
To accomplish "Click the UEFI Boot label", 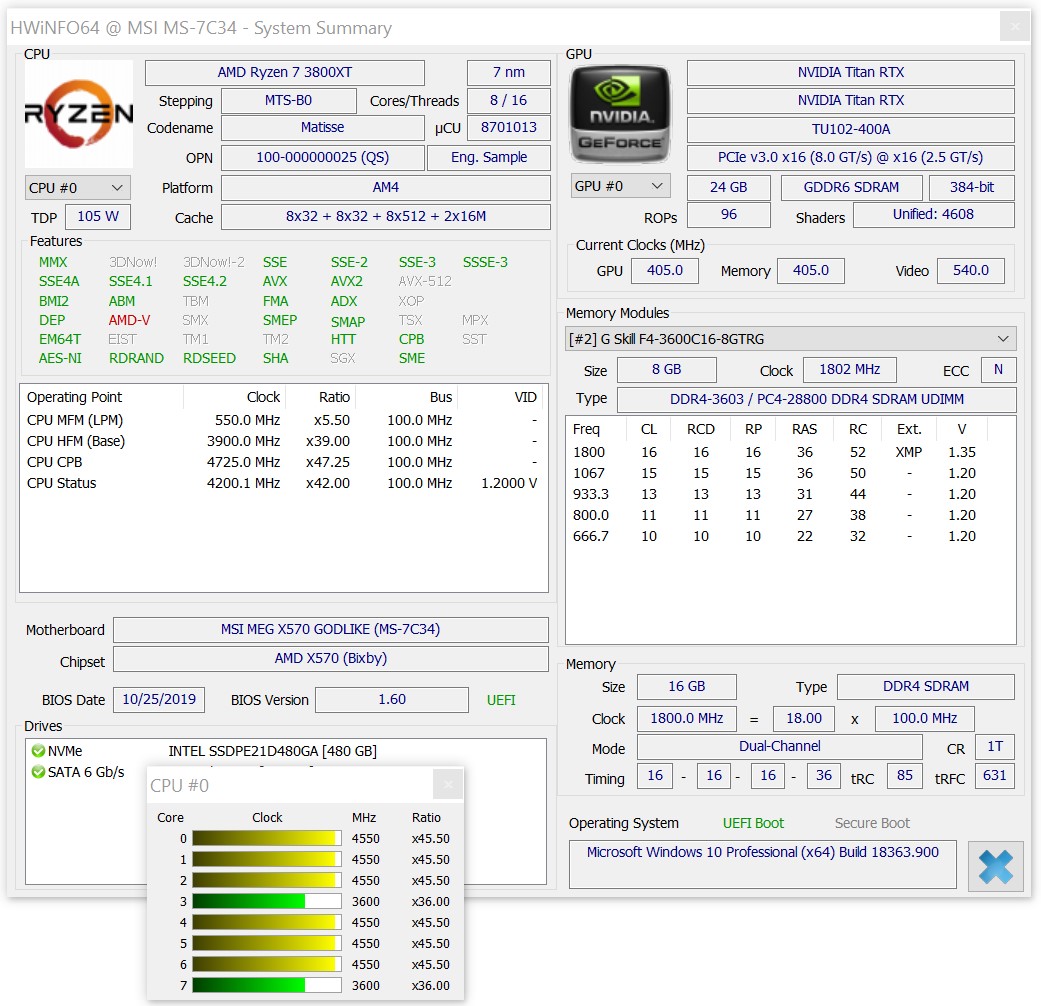I will (x=753, y=823).
